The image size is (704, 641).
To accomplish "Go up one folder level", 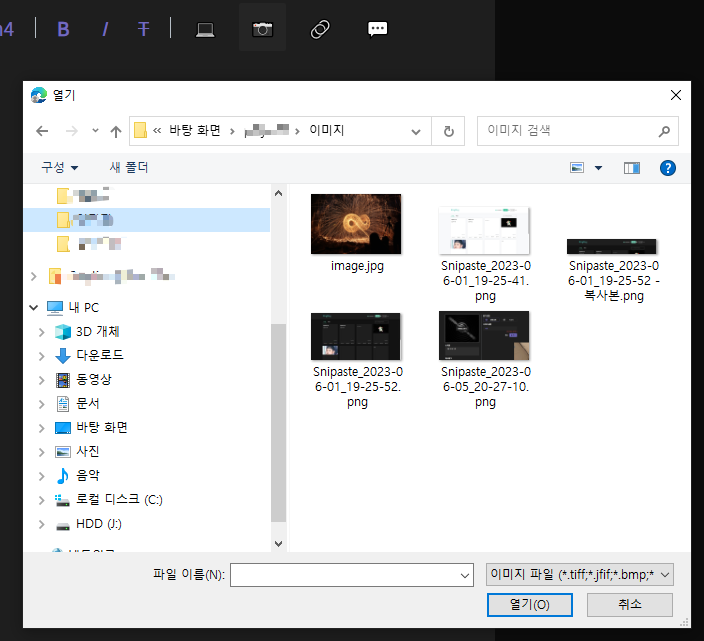I will click(x=116, y=131).
